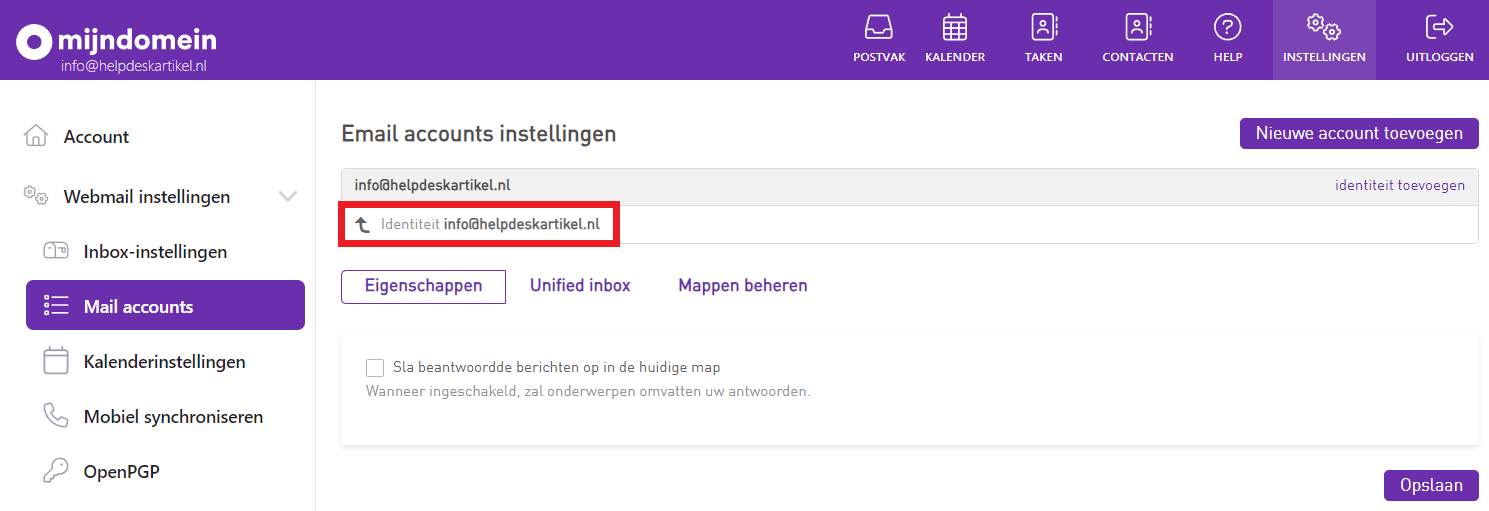The image size is (1489, 511).
Task: Open the Postvak inbox icon
Action: 879,27
